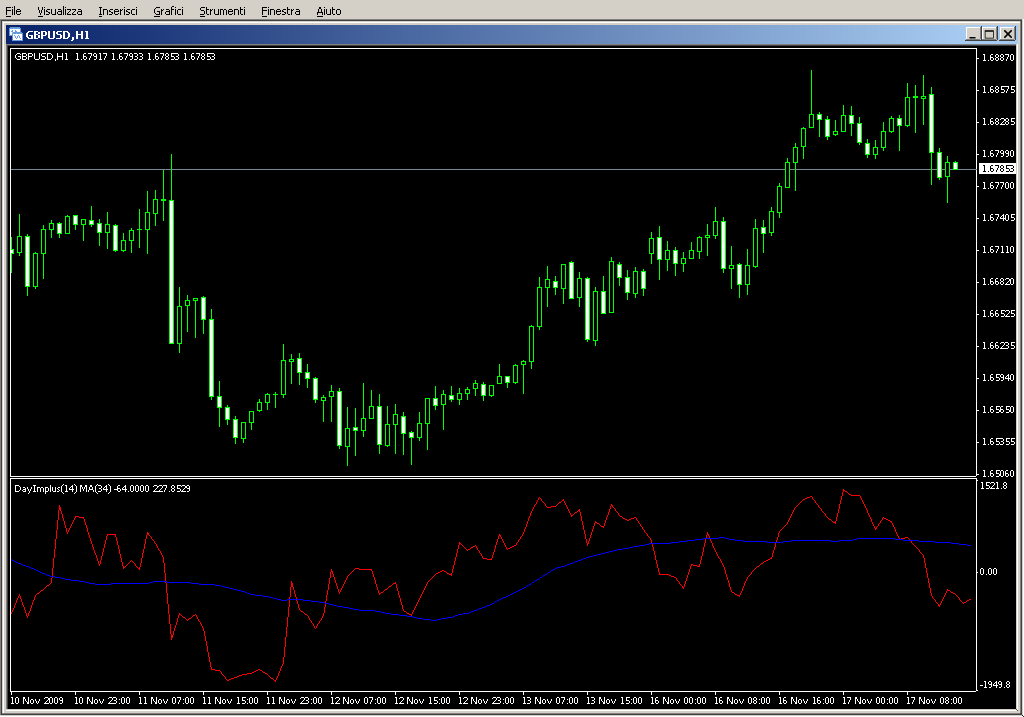This screenshot has height=717, width=1024.
Task: Click time axis label 10 Nov 23:00
Action: coord(102,701)
